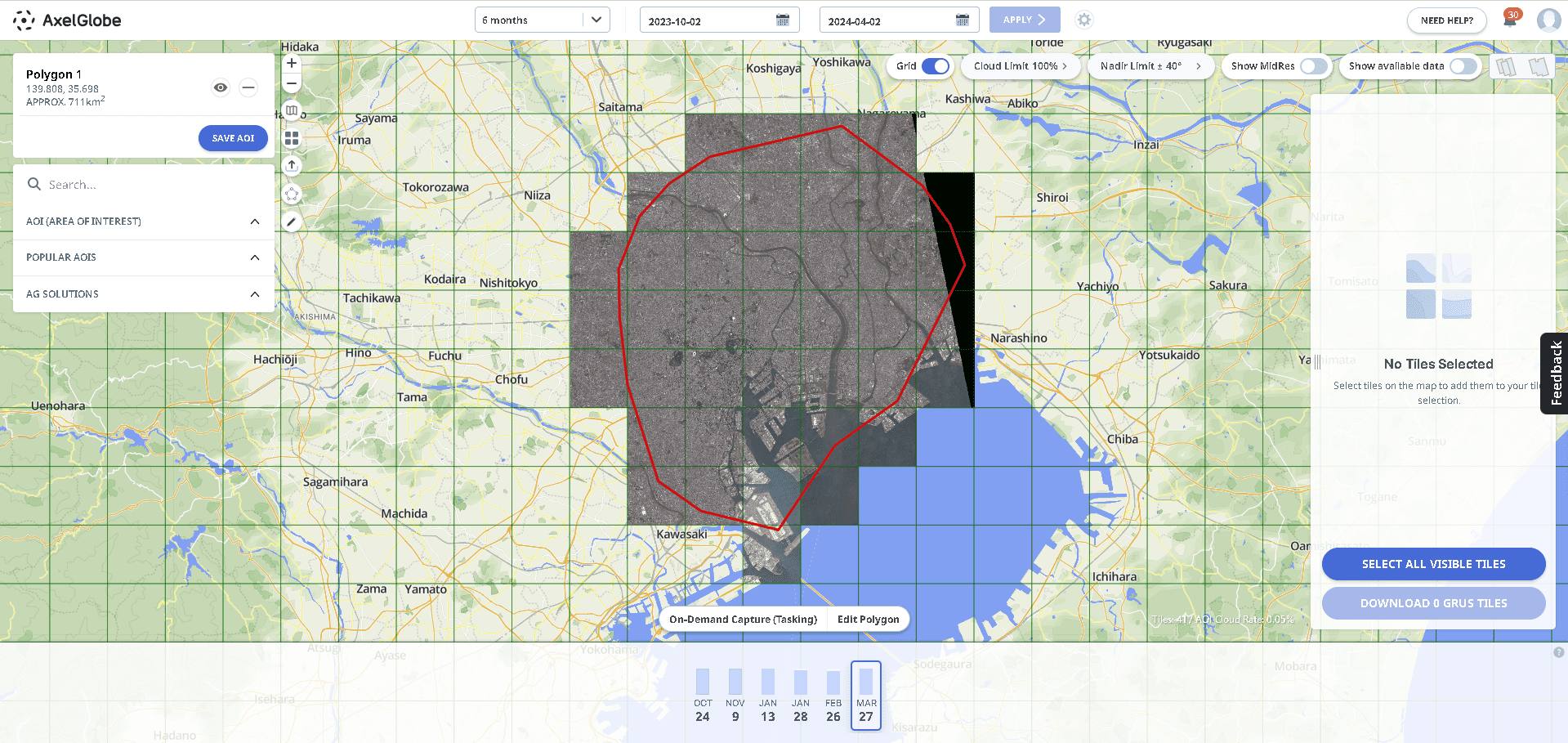Click the start date field 2023-10-02
This screenshot has height=743, width=1568.
pyautogui.click(x=719, y=20)
